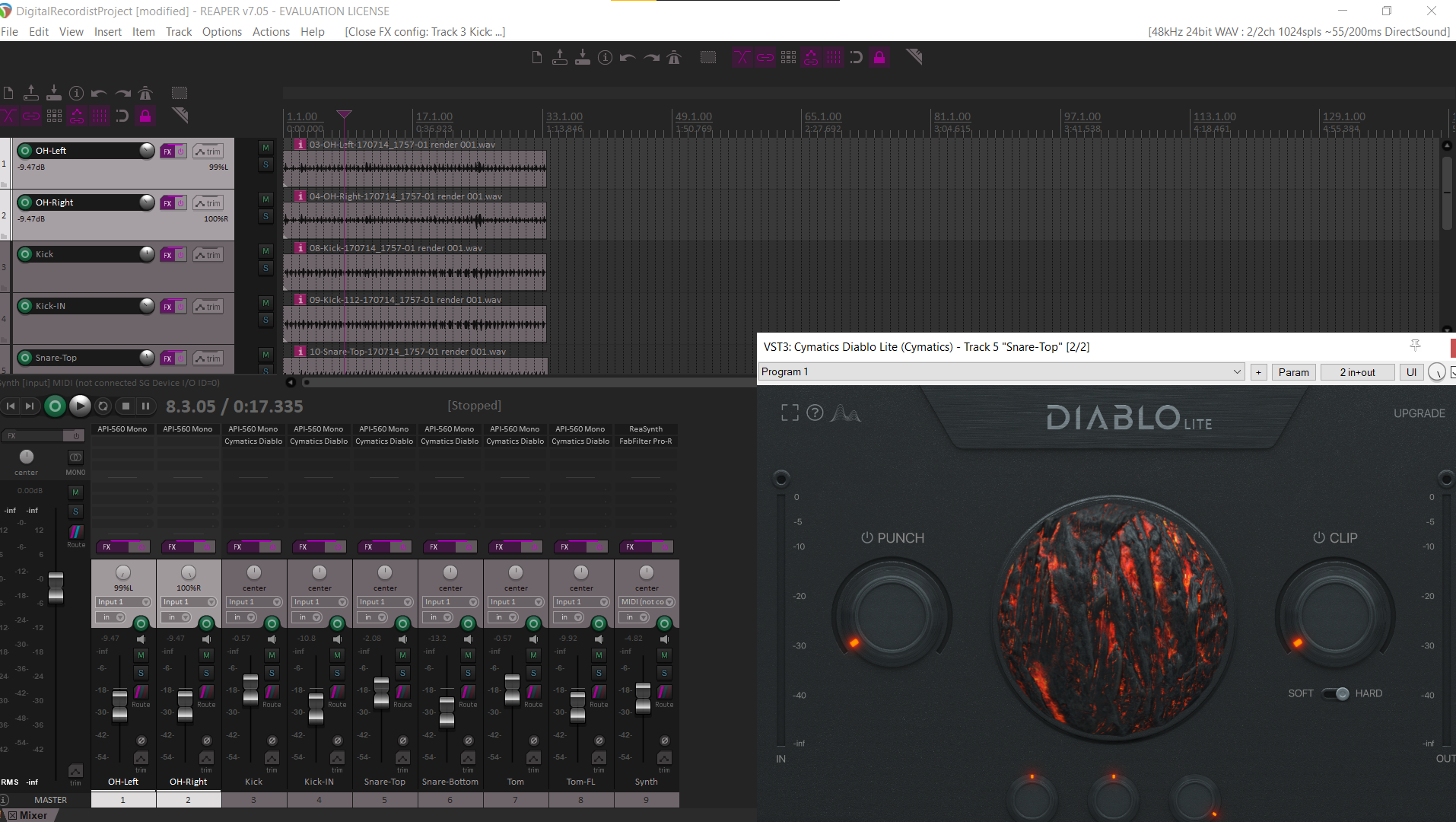This screenshot has width=1456, height=822.
Task: Click the 33.1.00 marker on the timeline ruler
Action: pos(564,116)
